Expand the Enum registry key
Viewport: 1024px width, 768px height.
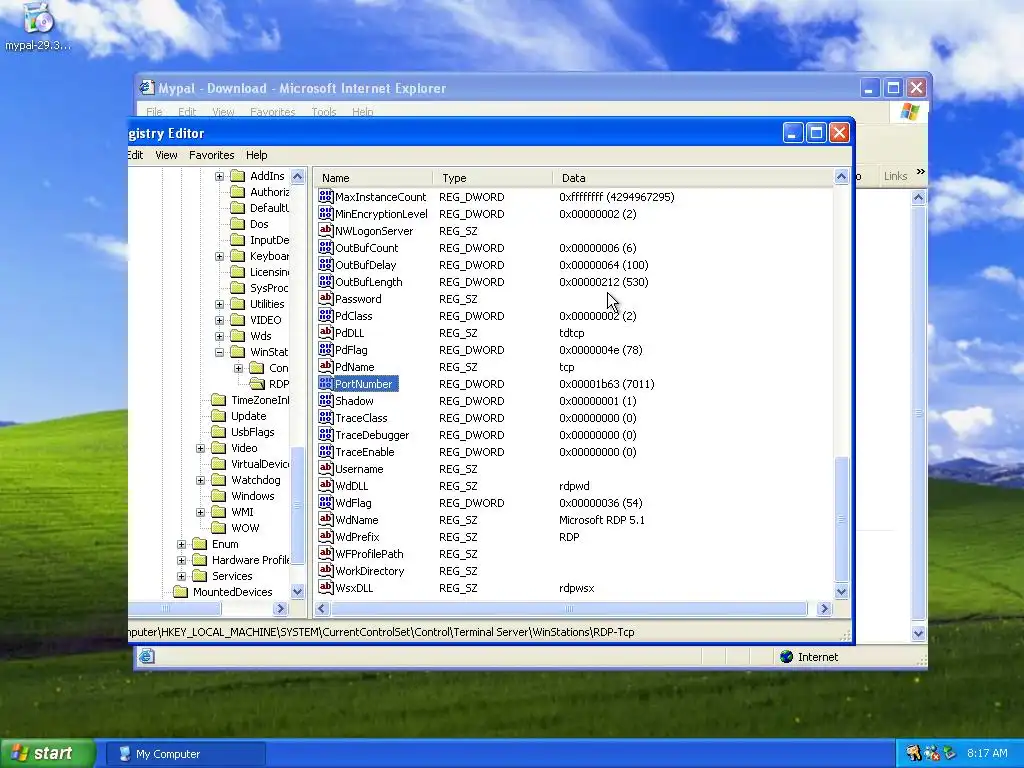pyautogui.click(x=182, y=544)
